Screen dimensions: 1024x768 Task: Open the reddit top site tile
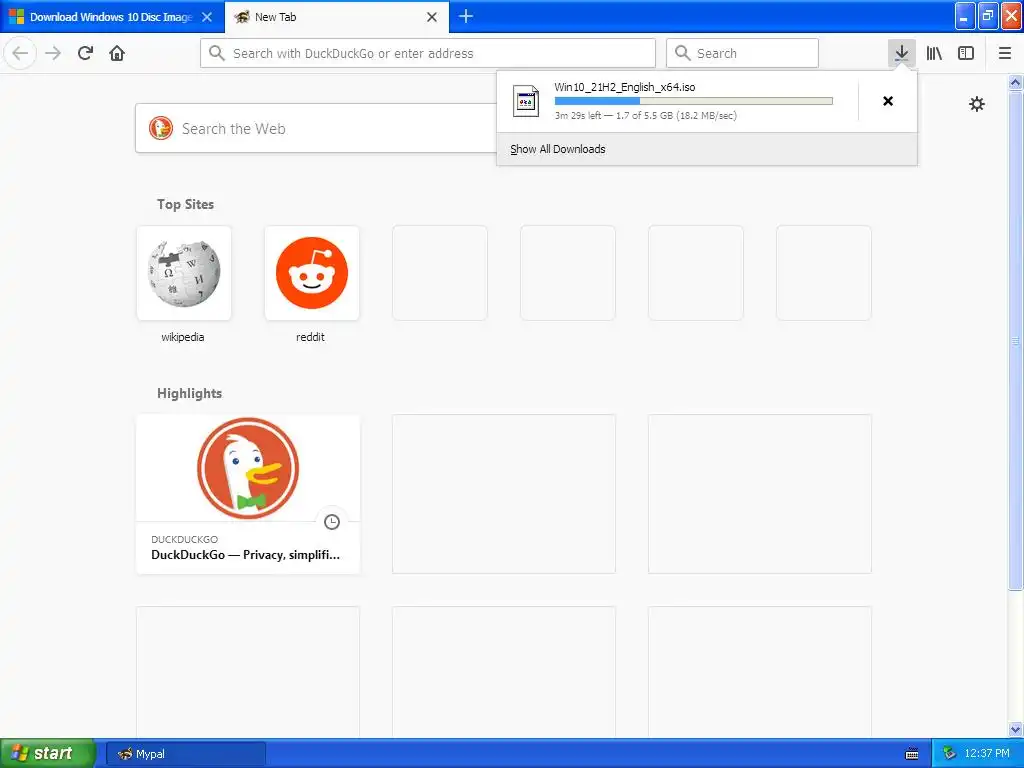point(312,273)
